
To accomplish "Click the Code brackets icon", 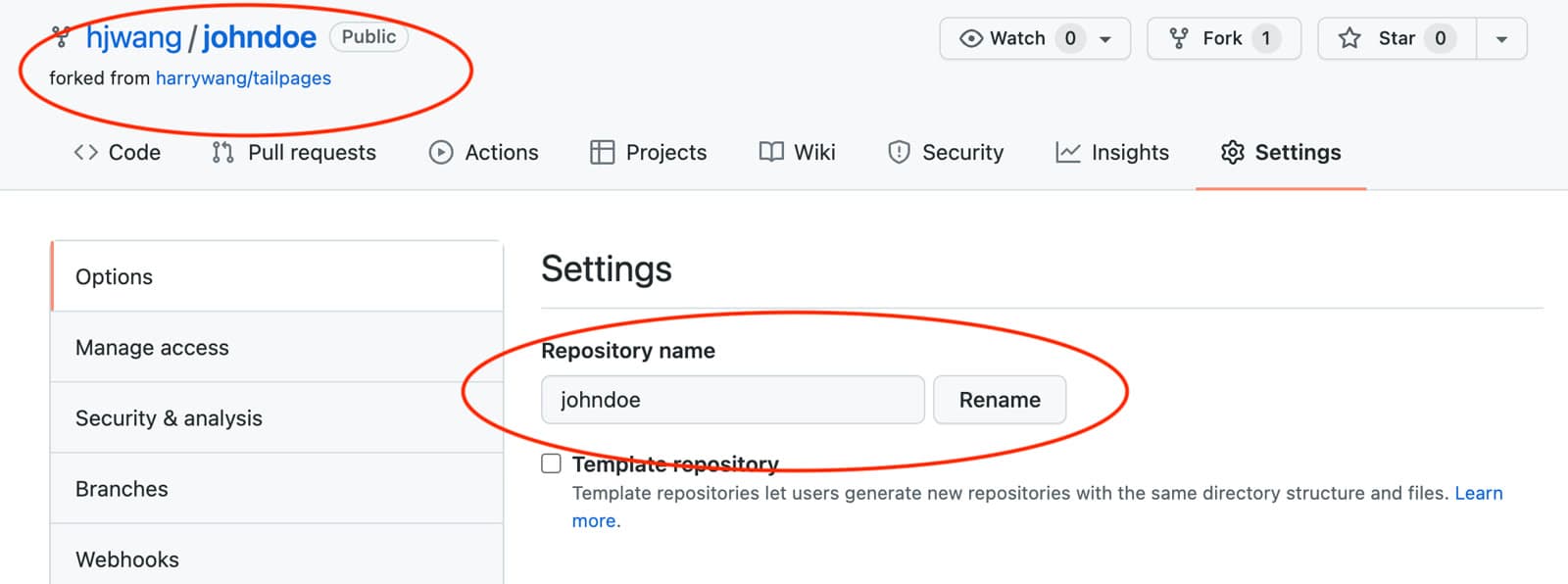I will pyautogui.click(x=86, y=152).
